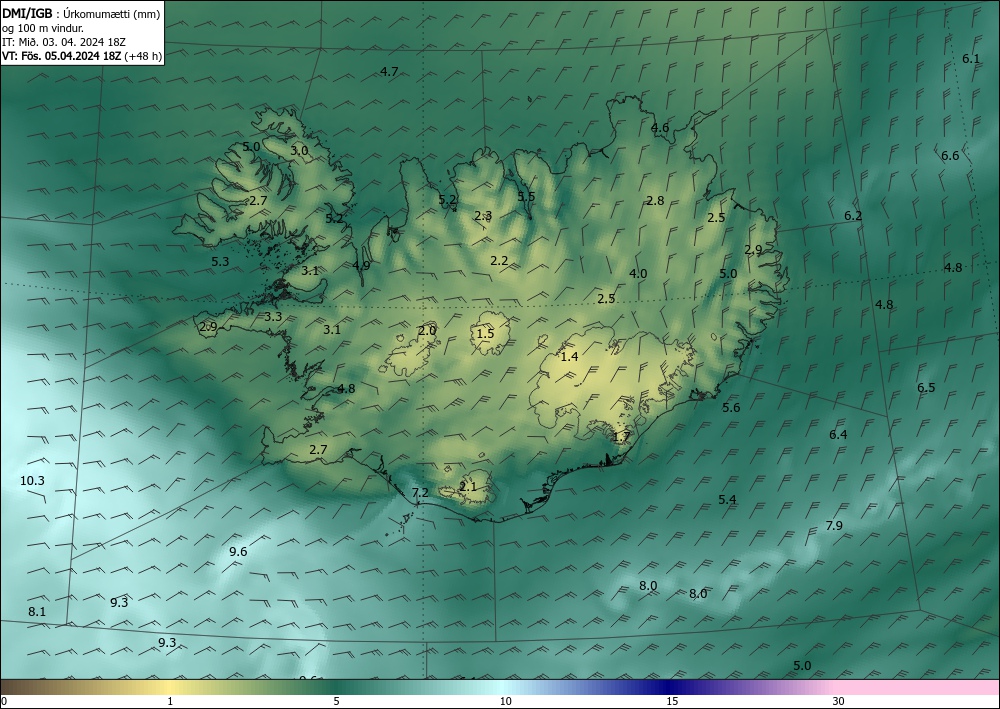Click the 4.0 value in the east
Screen dimensions: 1000x709
(x=638, y=274)
